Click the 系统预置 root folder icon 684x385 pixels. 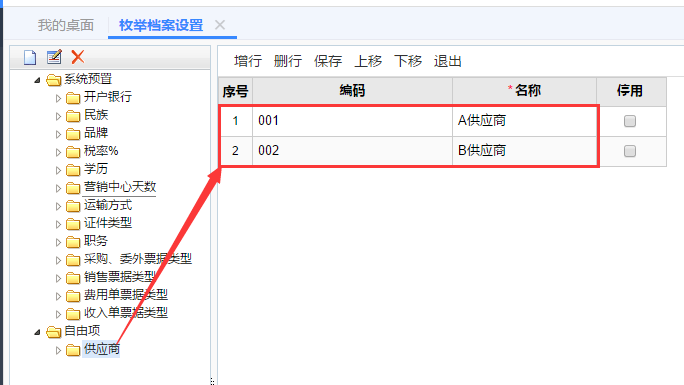pos(54,80)
